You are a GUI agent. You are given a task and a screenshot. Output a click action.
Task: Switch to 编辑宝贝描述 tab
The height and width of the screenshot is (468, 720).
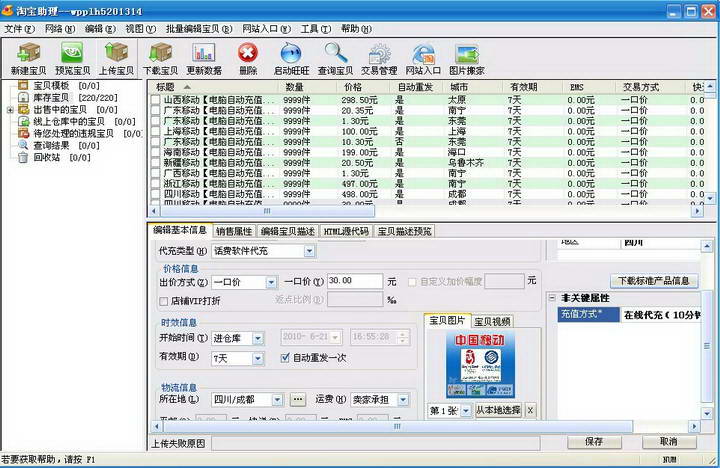click(287, 231)
